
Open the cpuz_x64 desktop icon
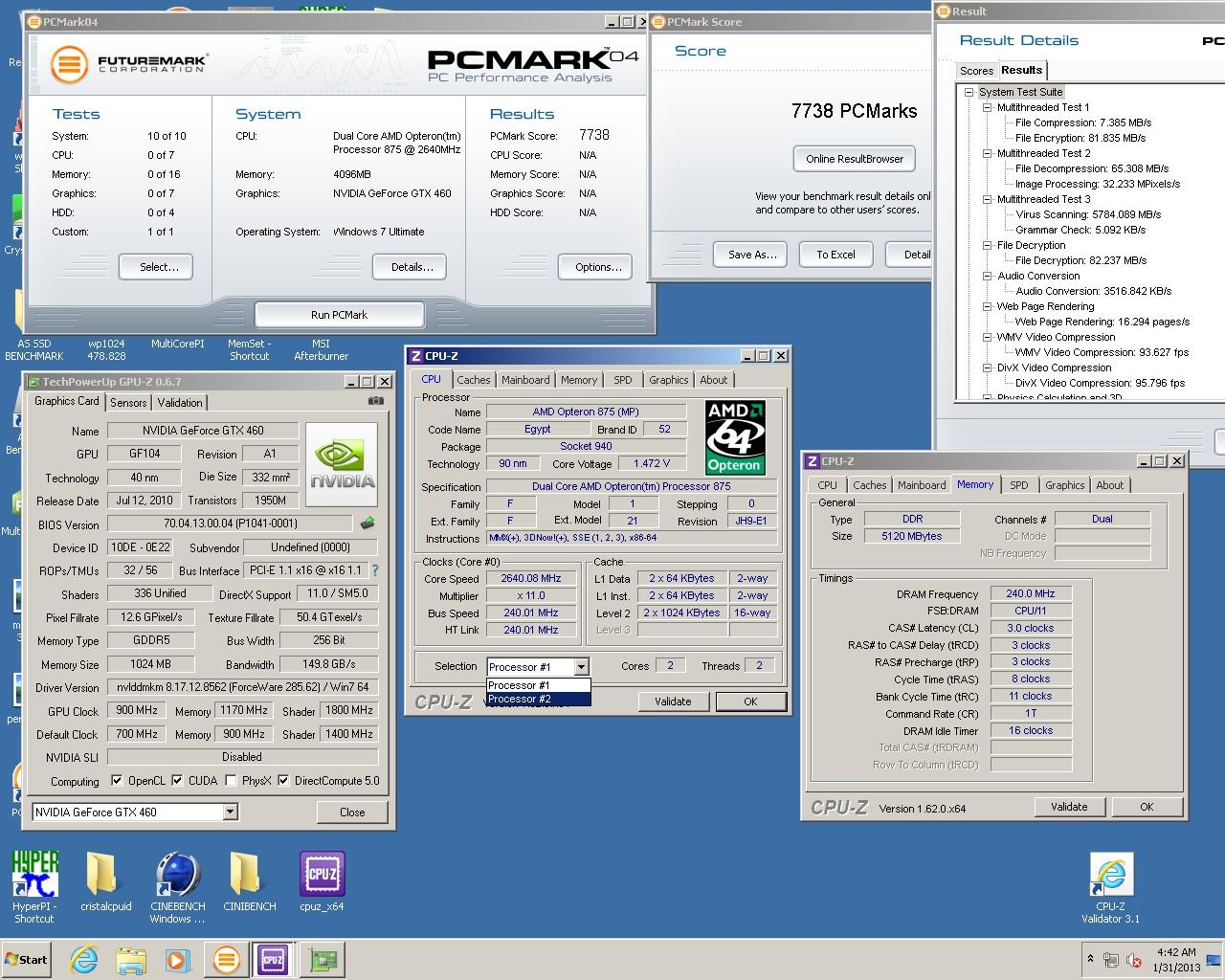pos(322,881)
